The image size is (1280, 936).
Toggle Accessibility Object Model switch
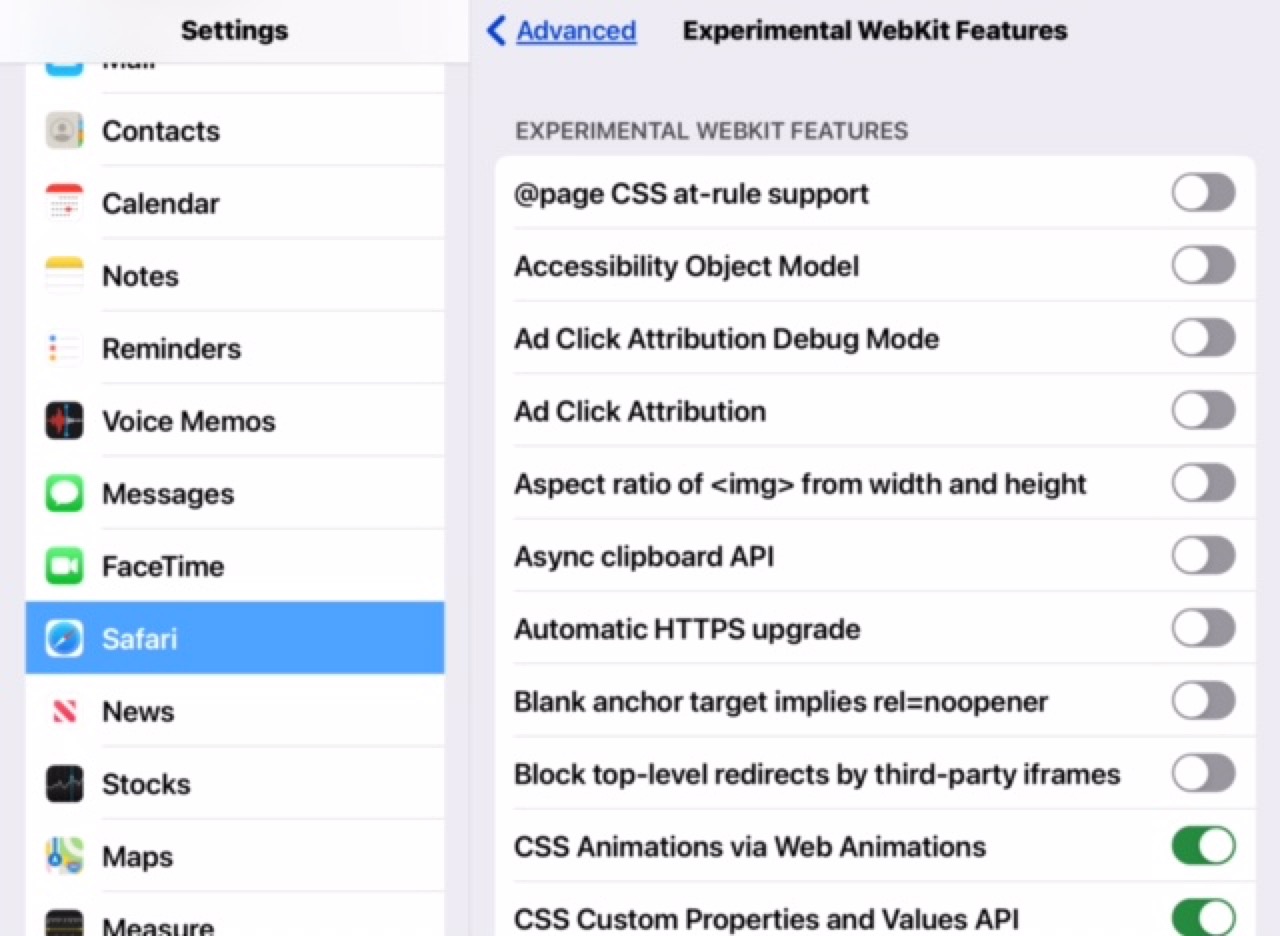tap(1204, 266)
